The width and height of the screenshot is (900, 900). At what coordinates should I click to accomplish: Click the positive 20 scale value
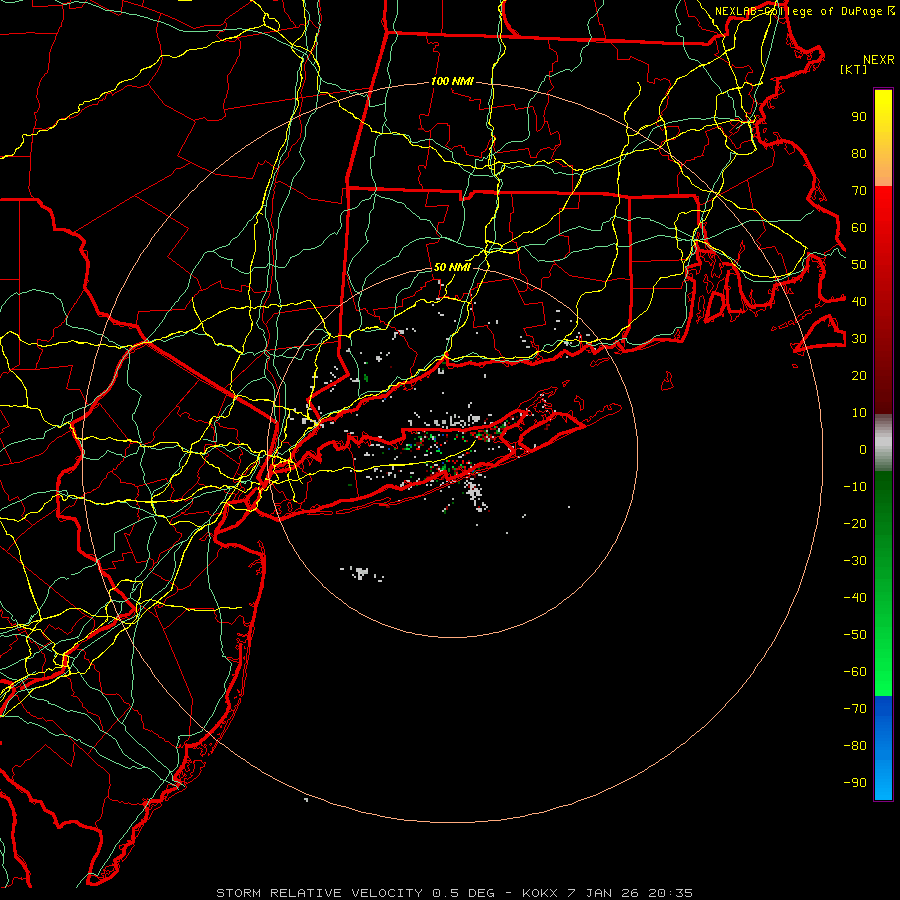point(859,375)
